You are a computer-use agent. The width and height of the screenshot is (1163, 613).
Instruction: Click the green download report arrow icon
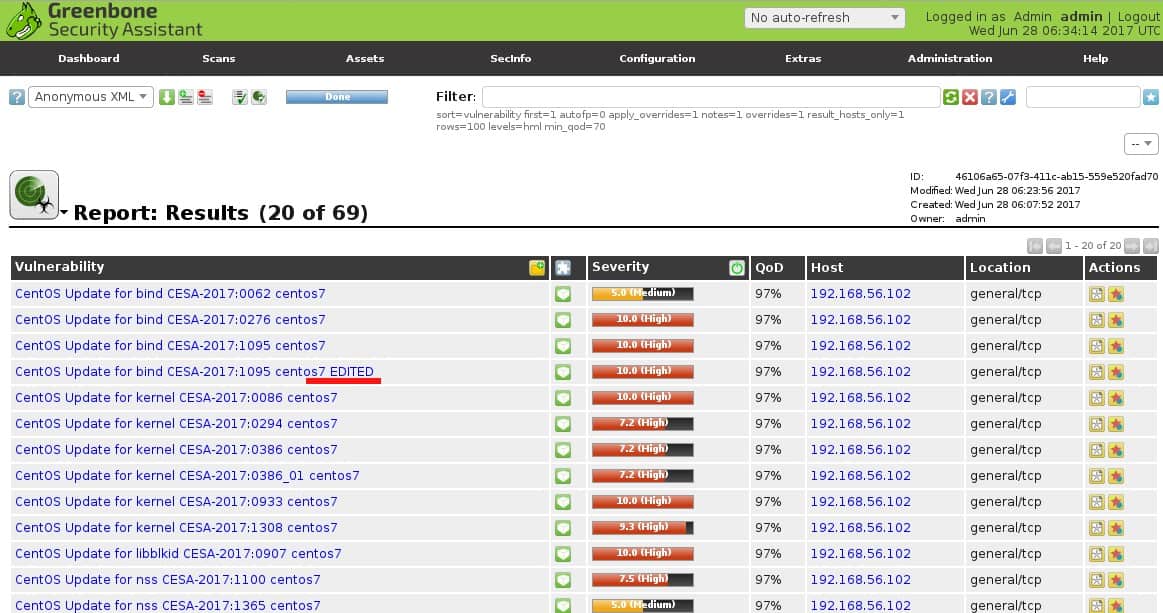pos(167,97)
